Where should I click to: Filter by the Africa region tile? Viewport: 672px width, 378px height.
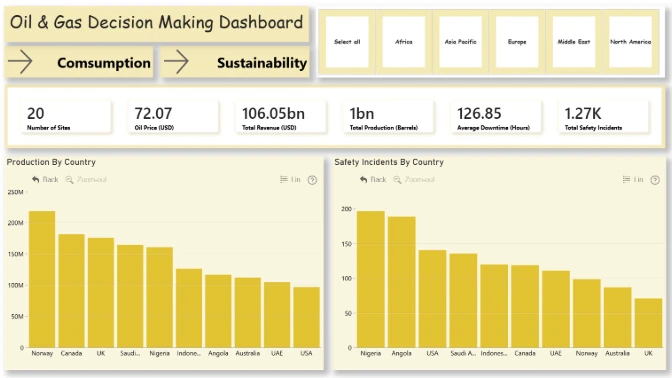point(404,42)
